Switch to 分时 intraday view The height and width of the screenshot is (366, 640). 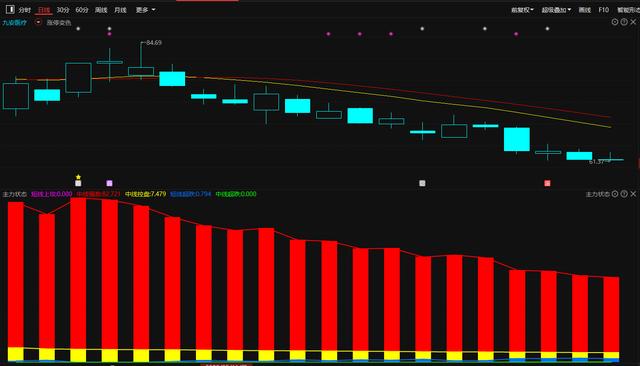[x=24, y=10]
